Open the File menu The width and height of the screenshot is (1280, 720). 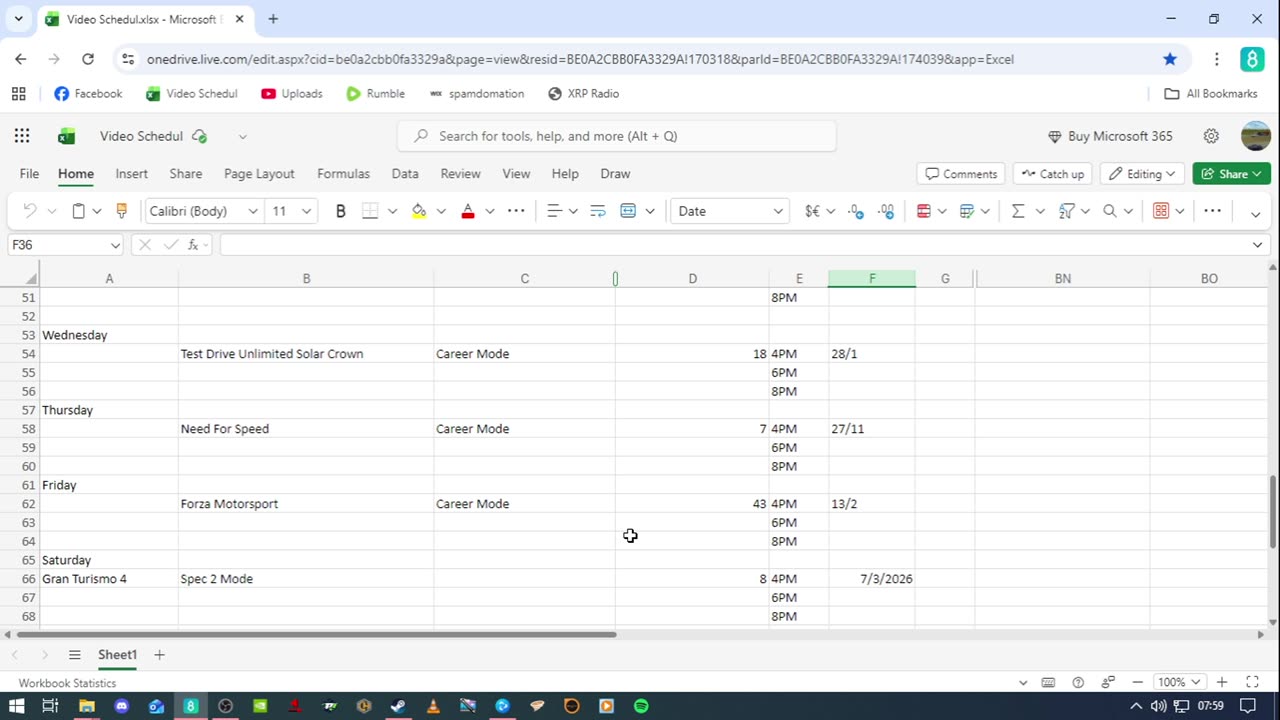coord(29,174)
